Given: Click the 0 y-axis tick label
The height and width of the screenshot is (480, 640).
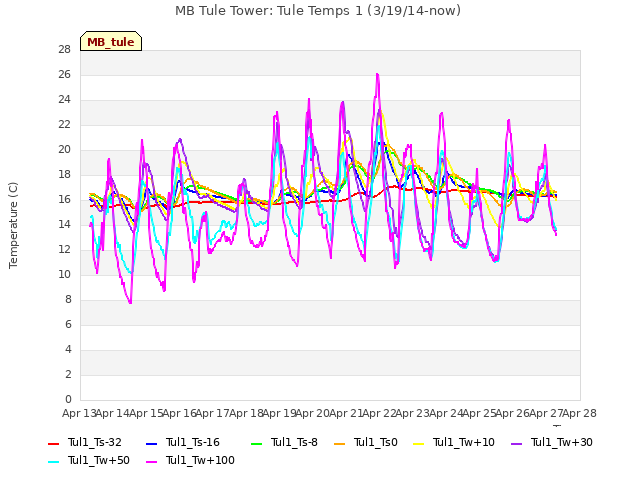Looking at the screenshot, I should pyautogui.click(x=68, y=400).
